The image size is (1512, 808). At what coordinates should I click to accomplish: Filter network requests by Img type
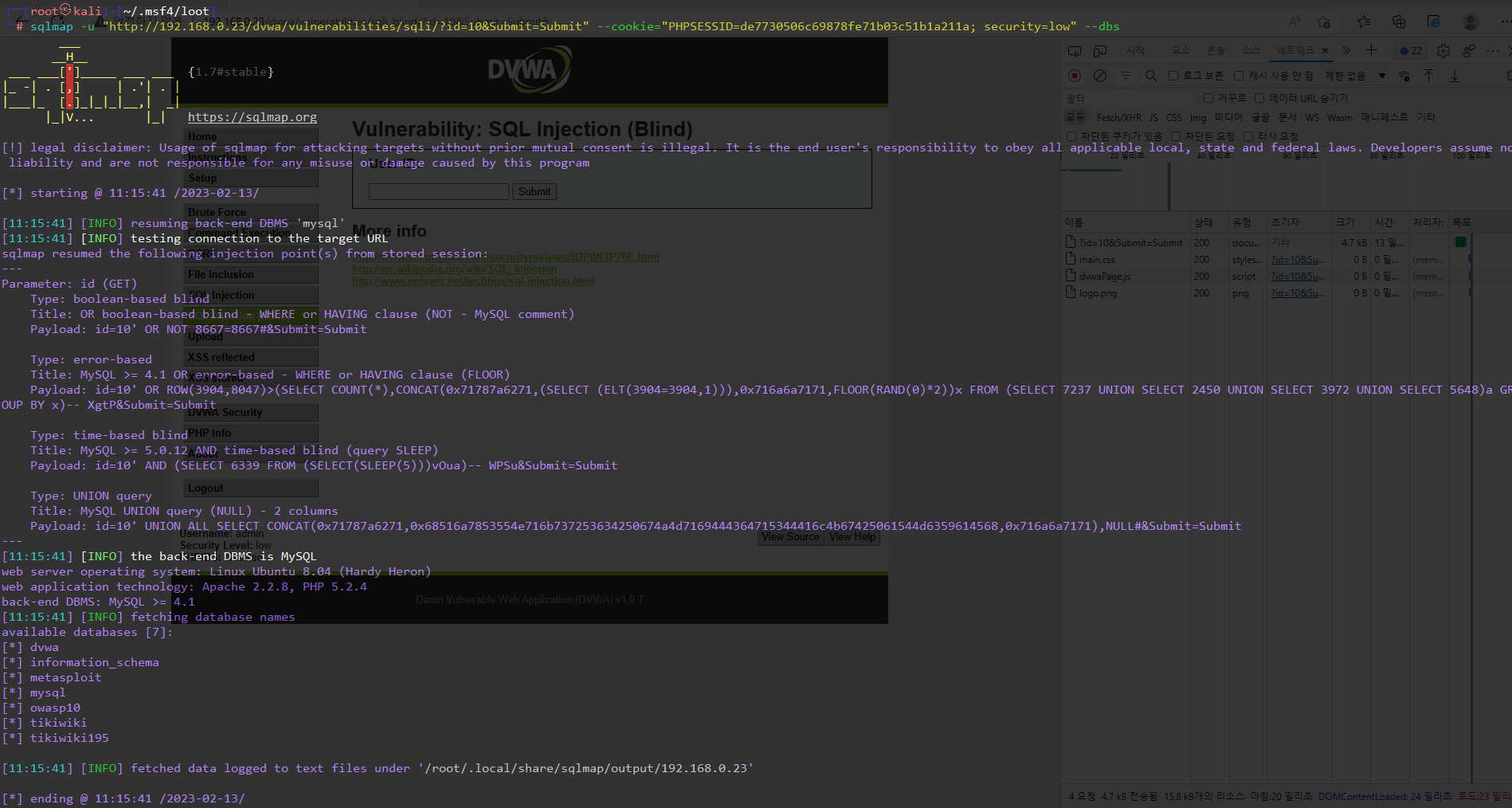(1198, 118)
